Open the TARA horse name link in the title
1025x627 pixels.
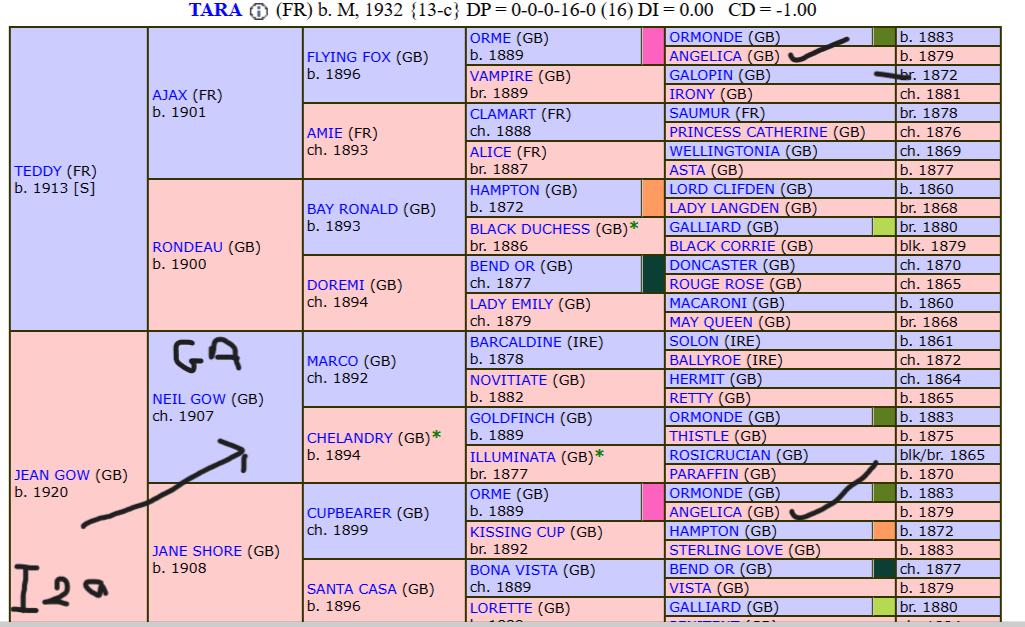(216, 11)
